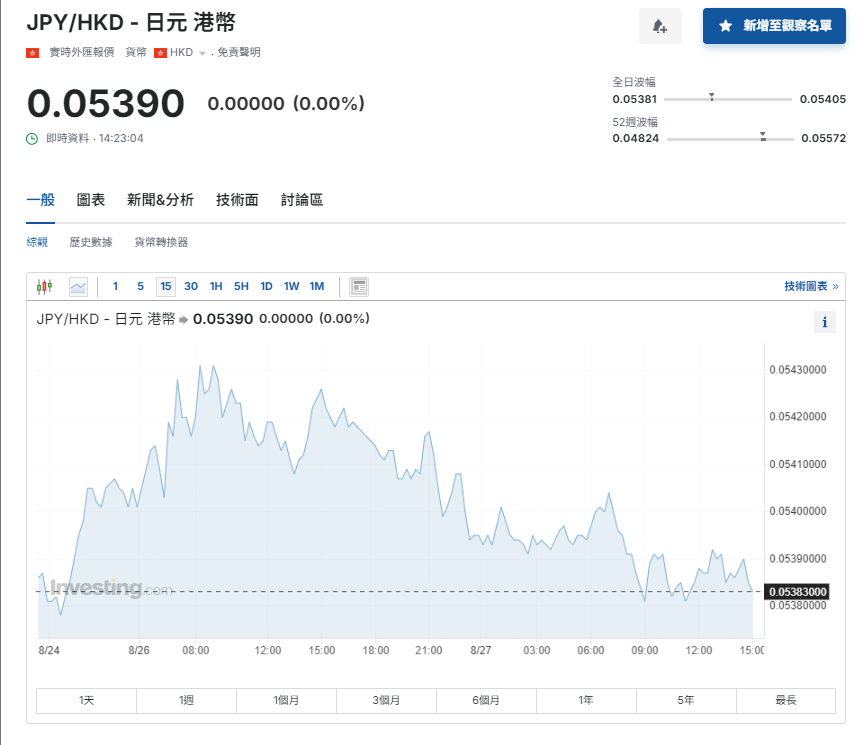Open the 技術面 tab
The height and width of the screenshot is (745, 863).
click(x=237, y=200)
